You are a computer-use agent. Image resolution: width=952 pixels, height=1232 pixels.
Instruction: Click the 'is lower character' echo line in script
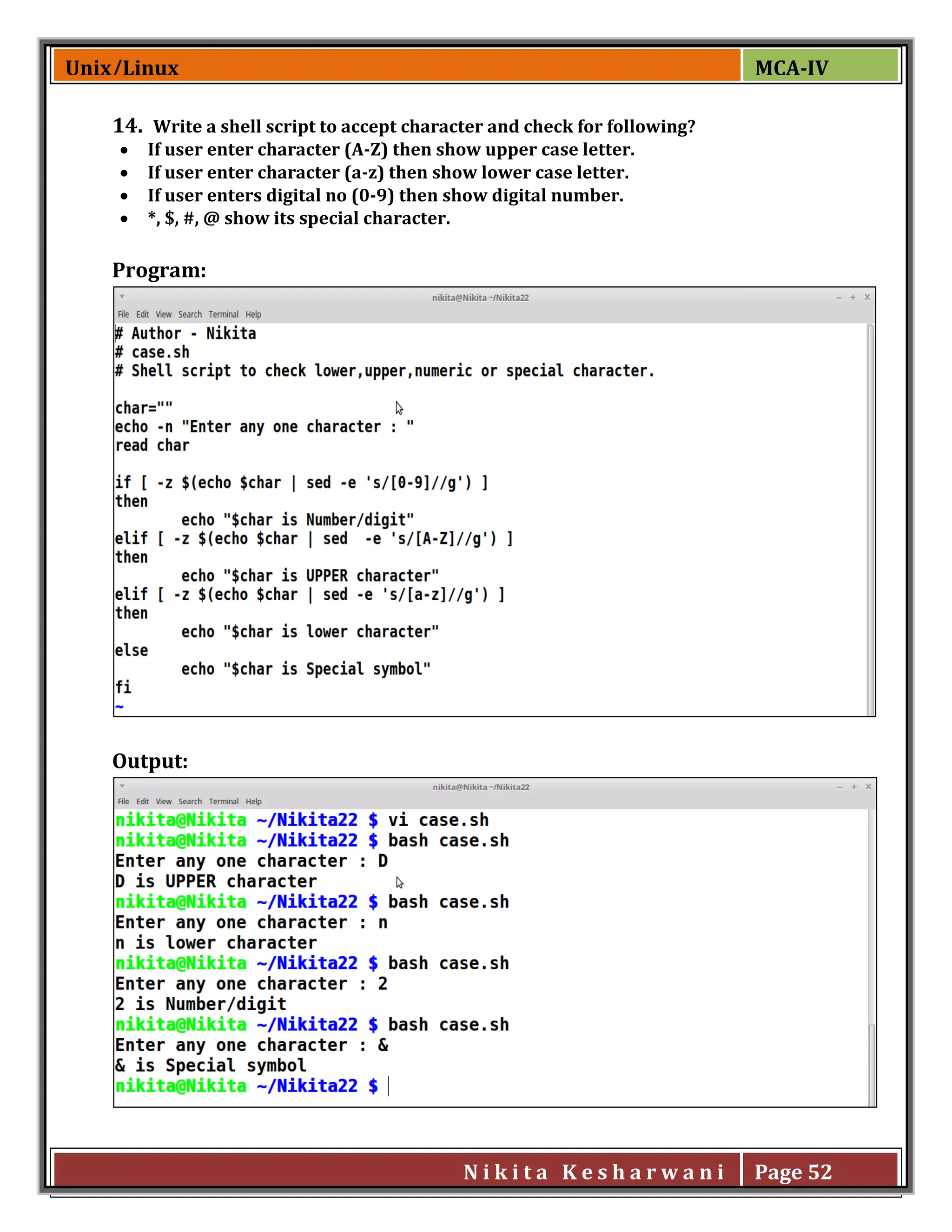(310, 631)
